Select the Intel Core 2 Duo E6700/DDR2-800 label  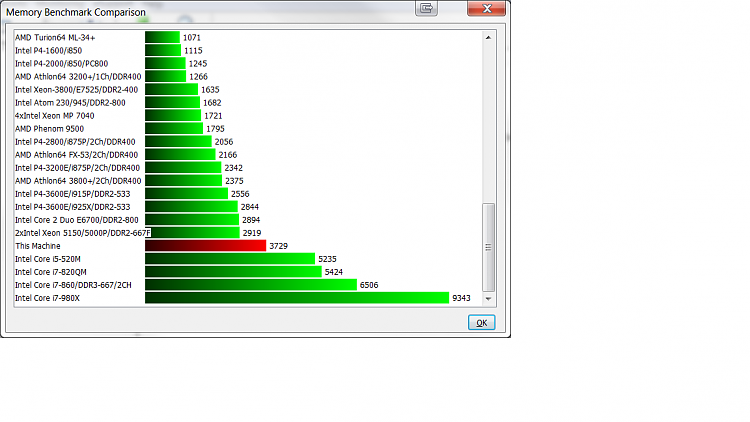(x=77, y=220)
